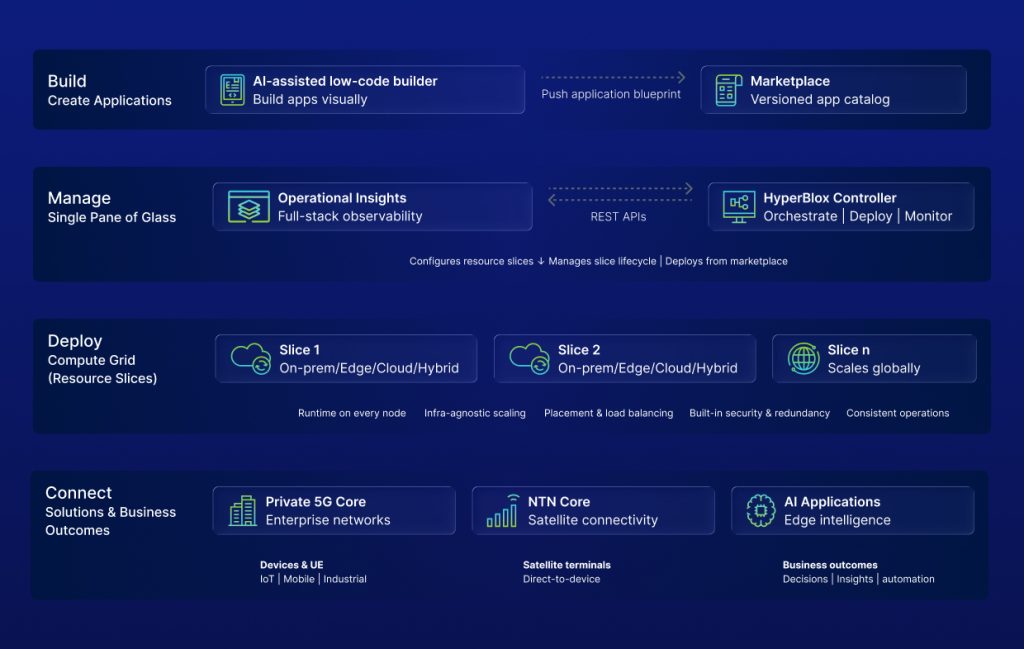
Task: Open the AI-assisted low-code builder card
Action: click(x=365, y=89)
